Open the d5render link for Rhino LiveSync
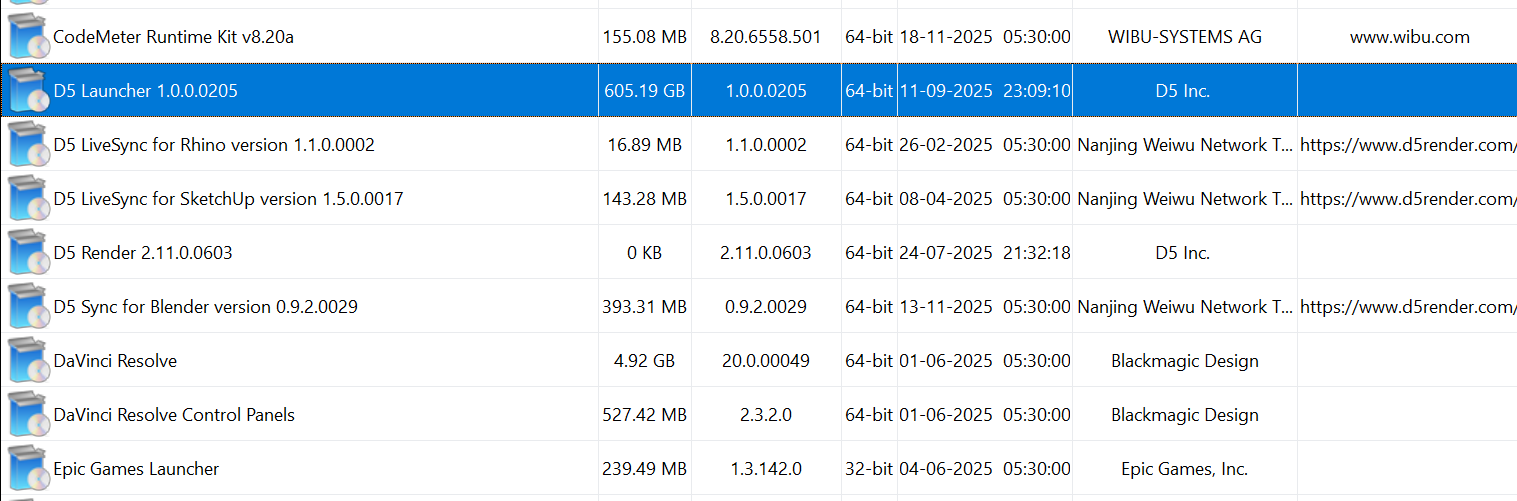Viewport: 1517px width, 501px height. 1408,145
